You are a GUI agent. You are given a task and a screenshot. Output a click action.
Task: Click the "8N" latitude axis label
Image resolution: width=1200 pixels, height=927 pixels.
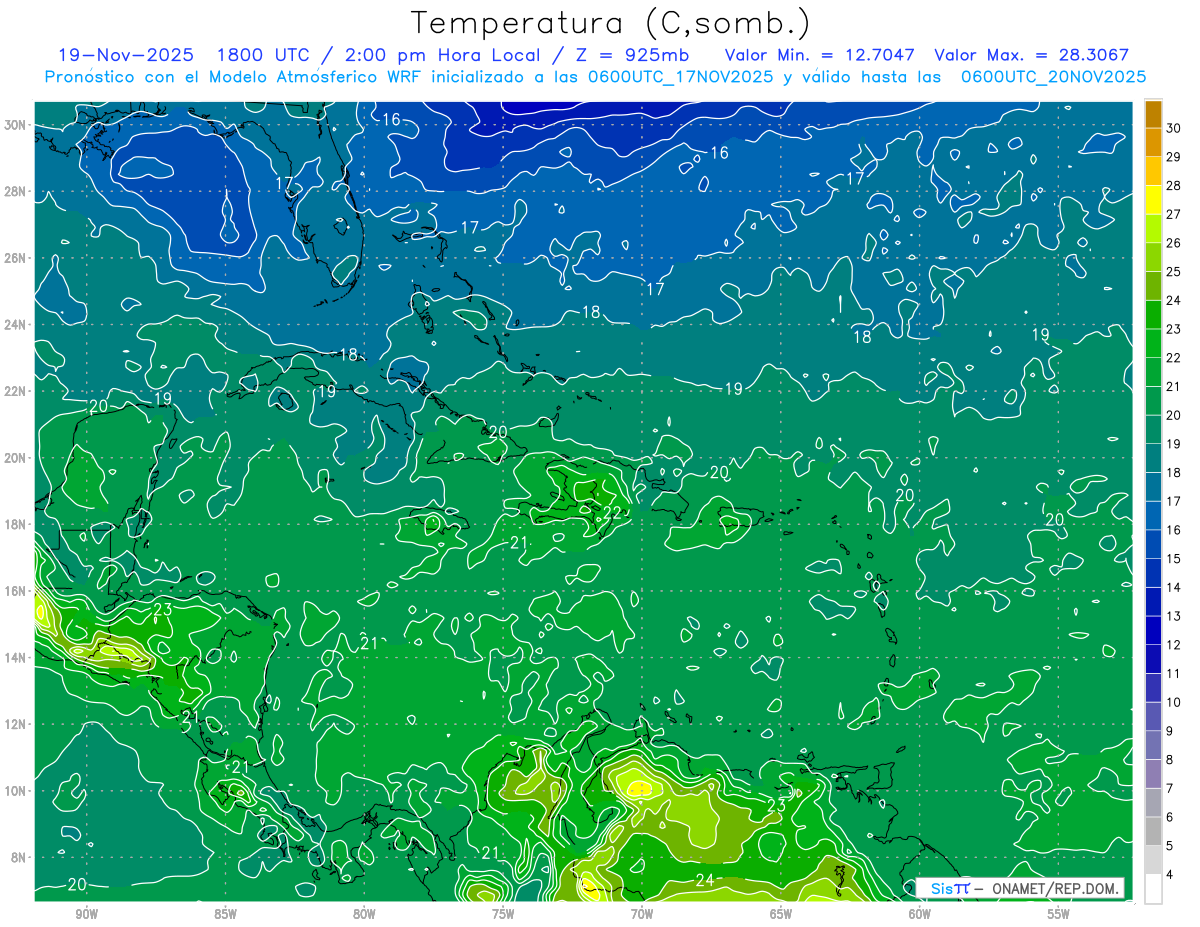click(20, 857)
